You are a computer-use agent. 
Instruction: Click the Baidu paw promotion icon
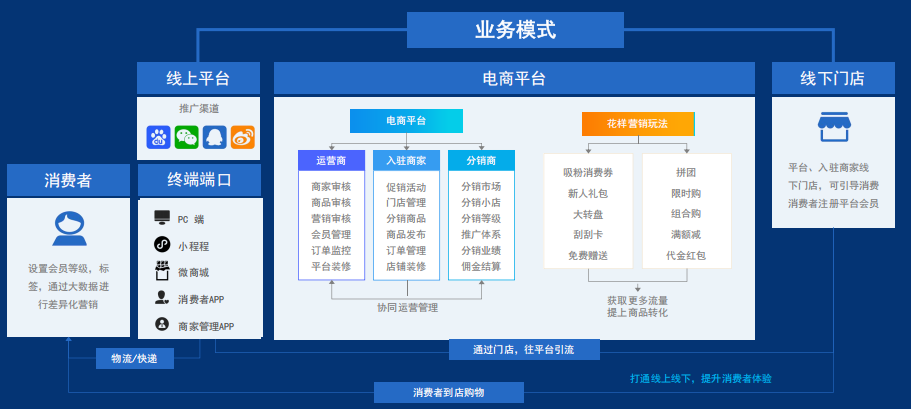coord(158,137)
